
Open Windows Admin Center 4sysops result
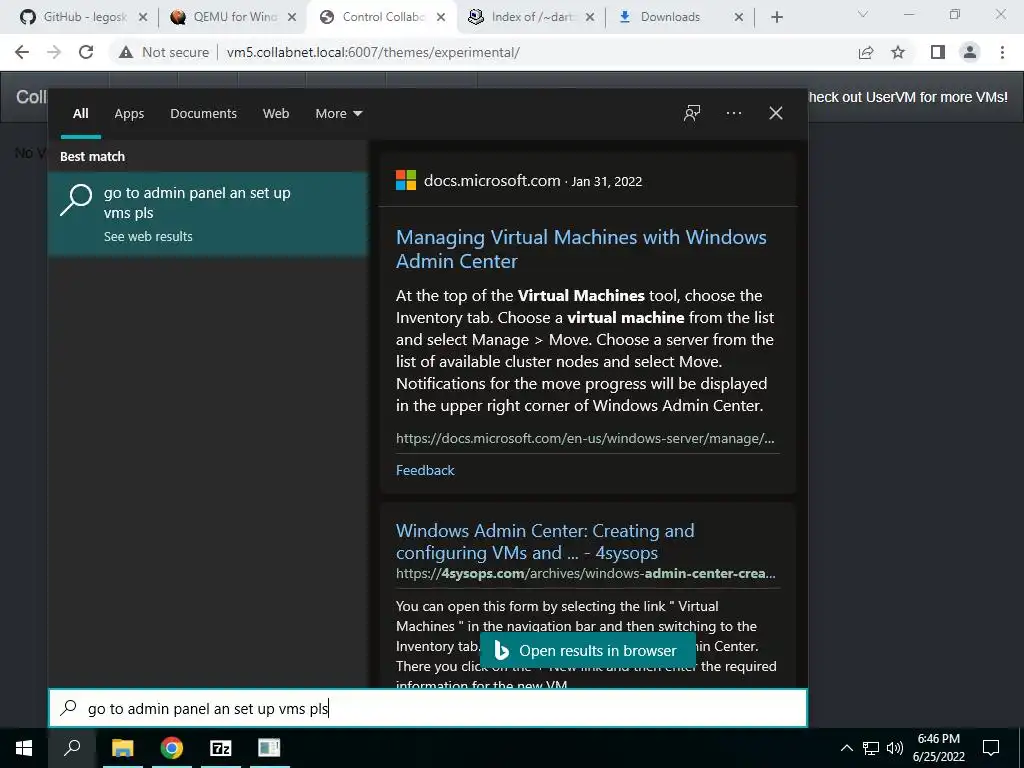[545, 541]
